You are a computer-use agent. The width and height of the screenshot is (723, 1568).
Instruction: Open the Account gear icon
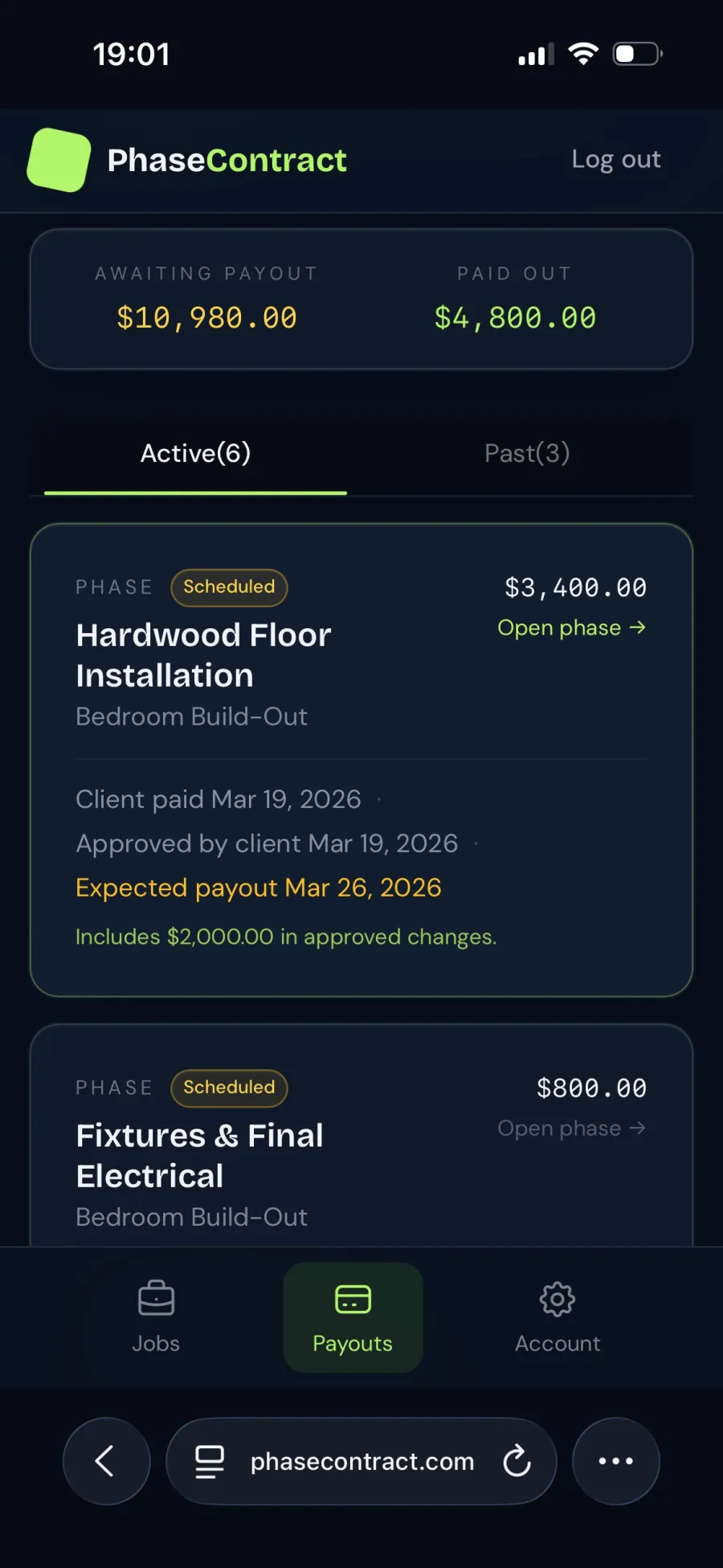[558, 1298]
